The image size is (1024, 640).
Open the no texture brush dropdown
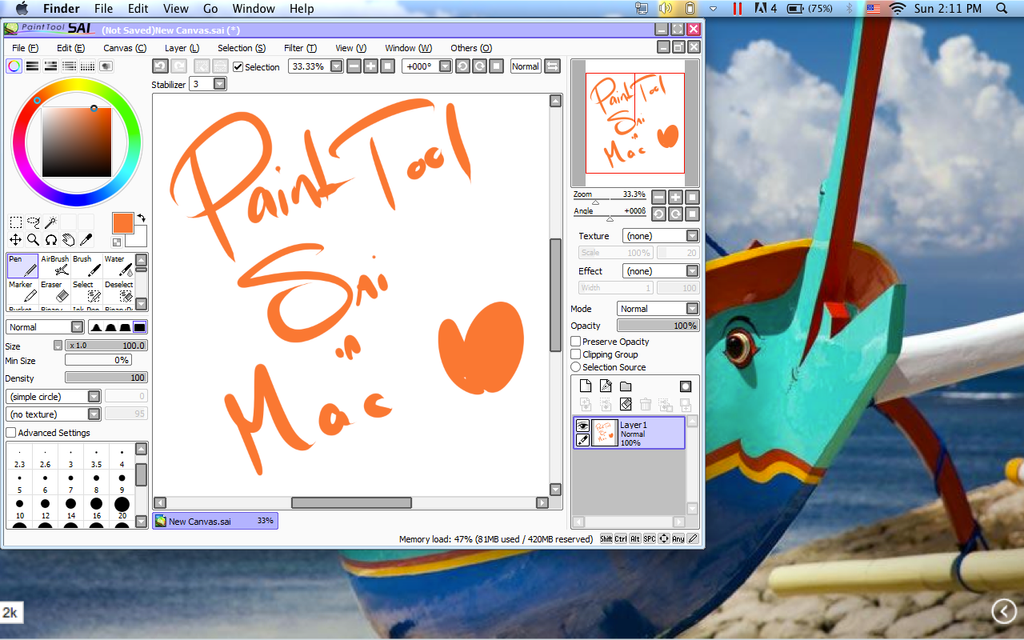94,414
